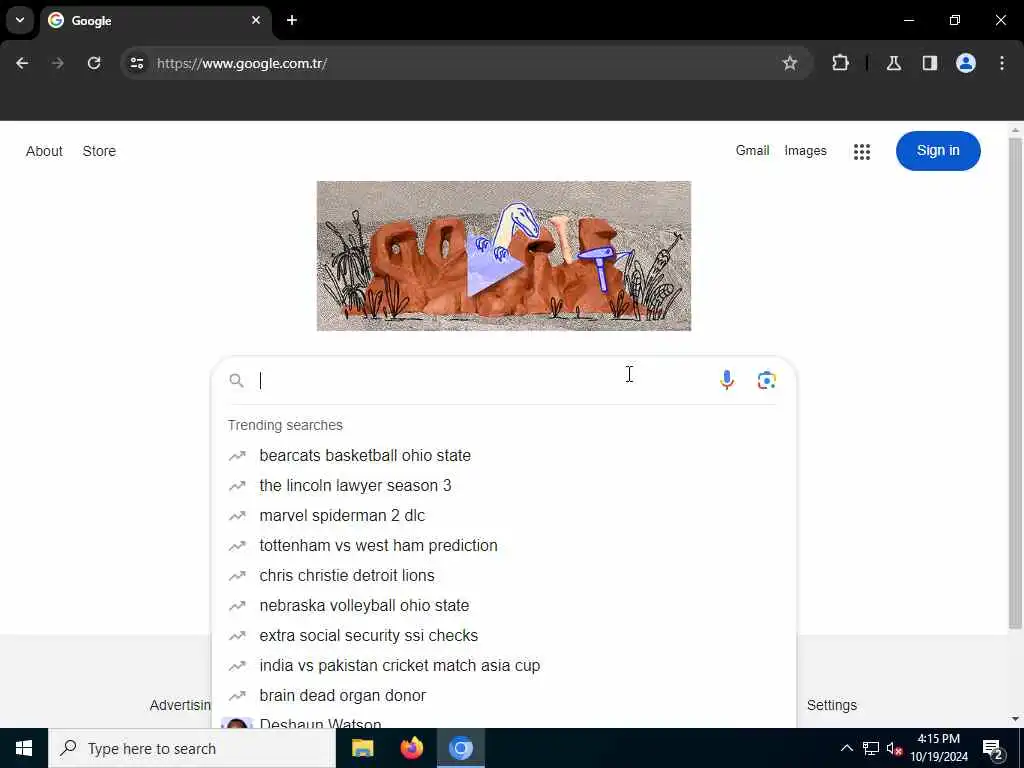
Task: Open the Chrome profile avatar
Action: [x=966, y=63]
